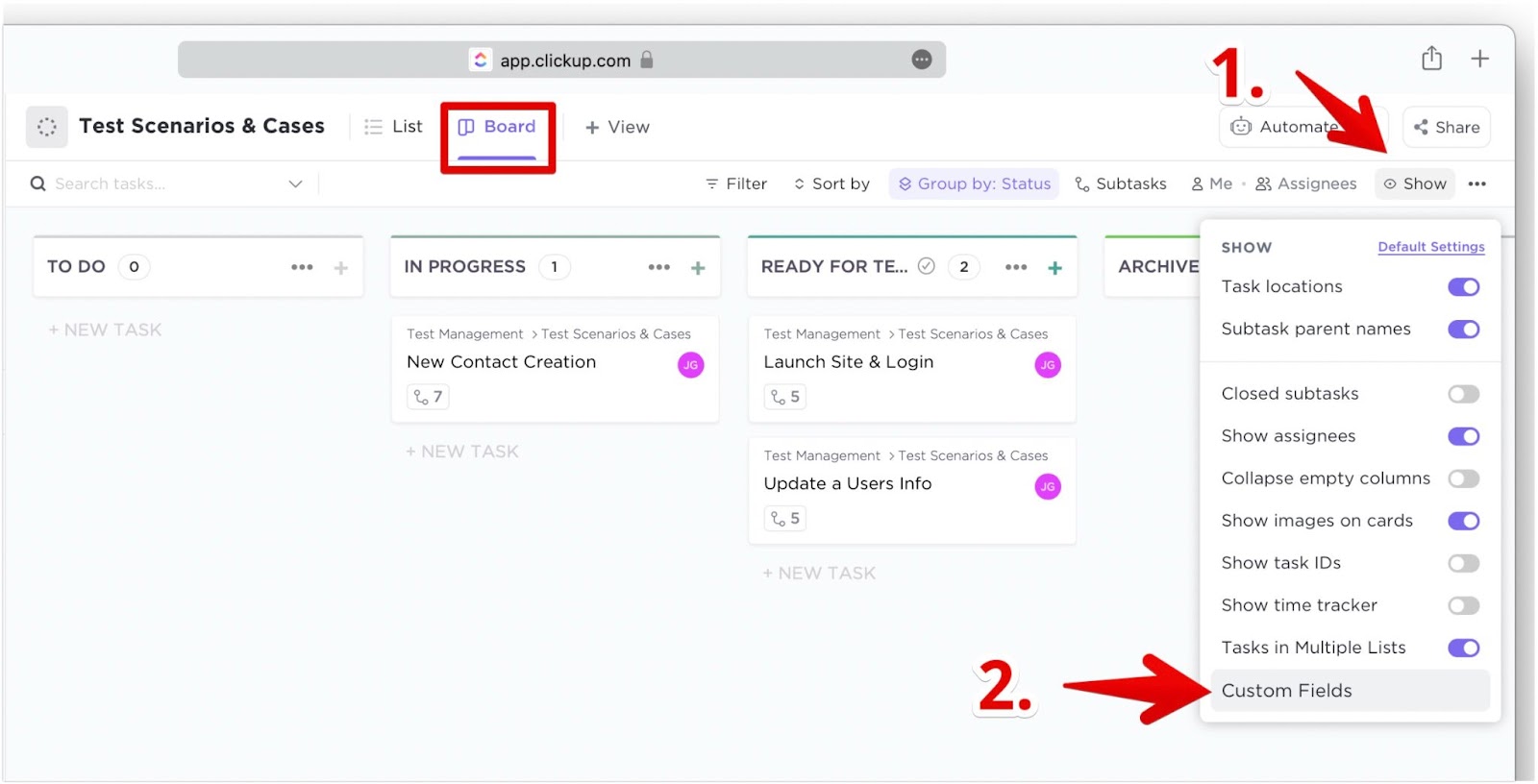Viewport: 1538px width, 784px height.
Task: Open IN PROGRESS column options menu
Action: 658,267
